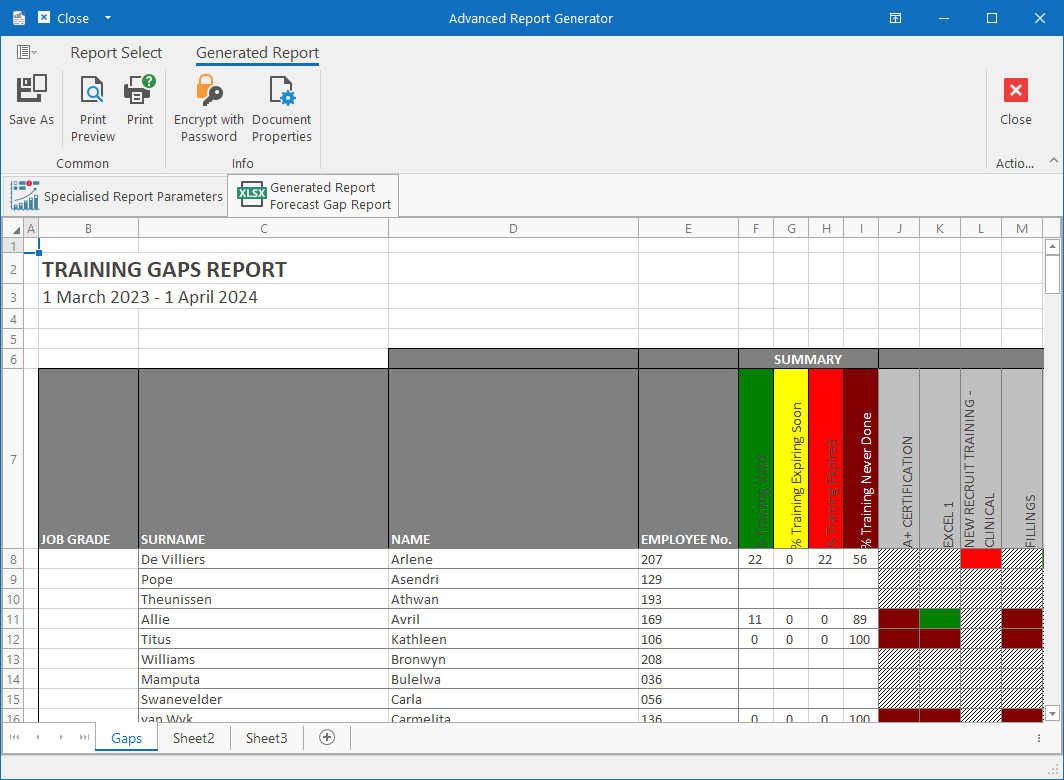The height and width of the screenshot is (780, 1064).
Task: Click the EMPLOYEE No. header cell
Action: click(688, 459)
